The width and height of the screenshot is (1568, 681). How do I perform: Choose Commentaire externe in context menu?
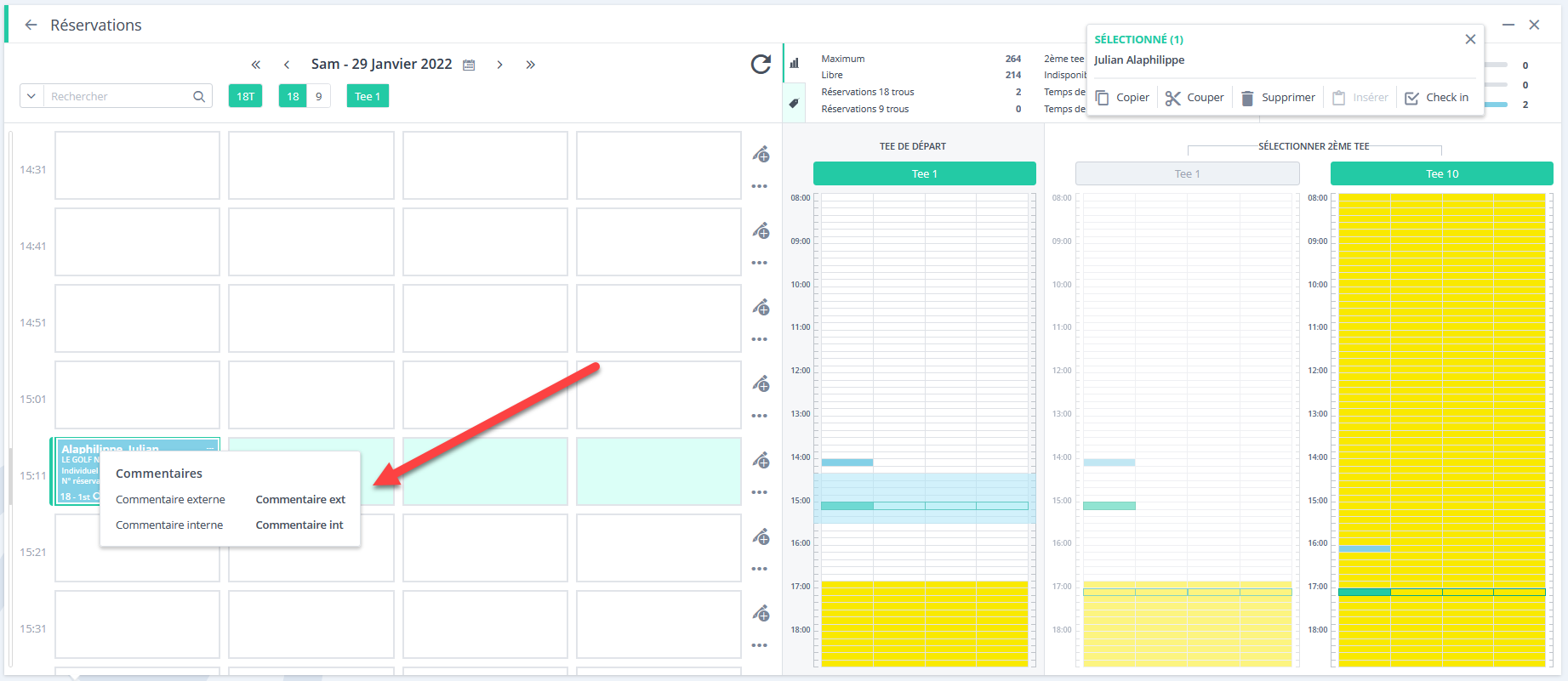[170, 499]
